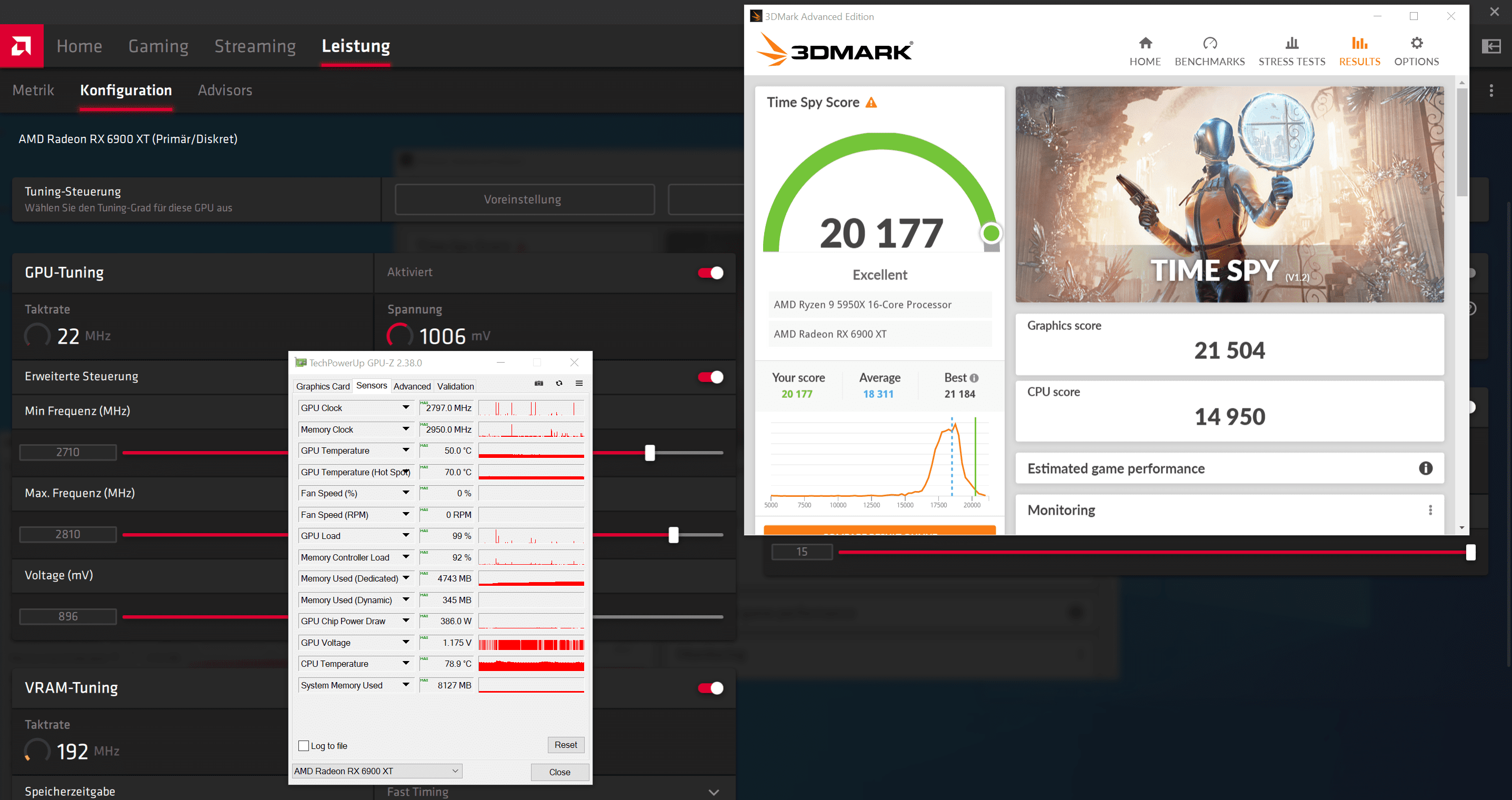Expand Speicherzeitgabe Fast Timing dropdown
Image resolution: width=1512 pixels, height=800 pixels.
(713, 792)
